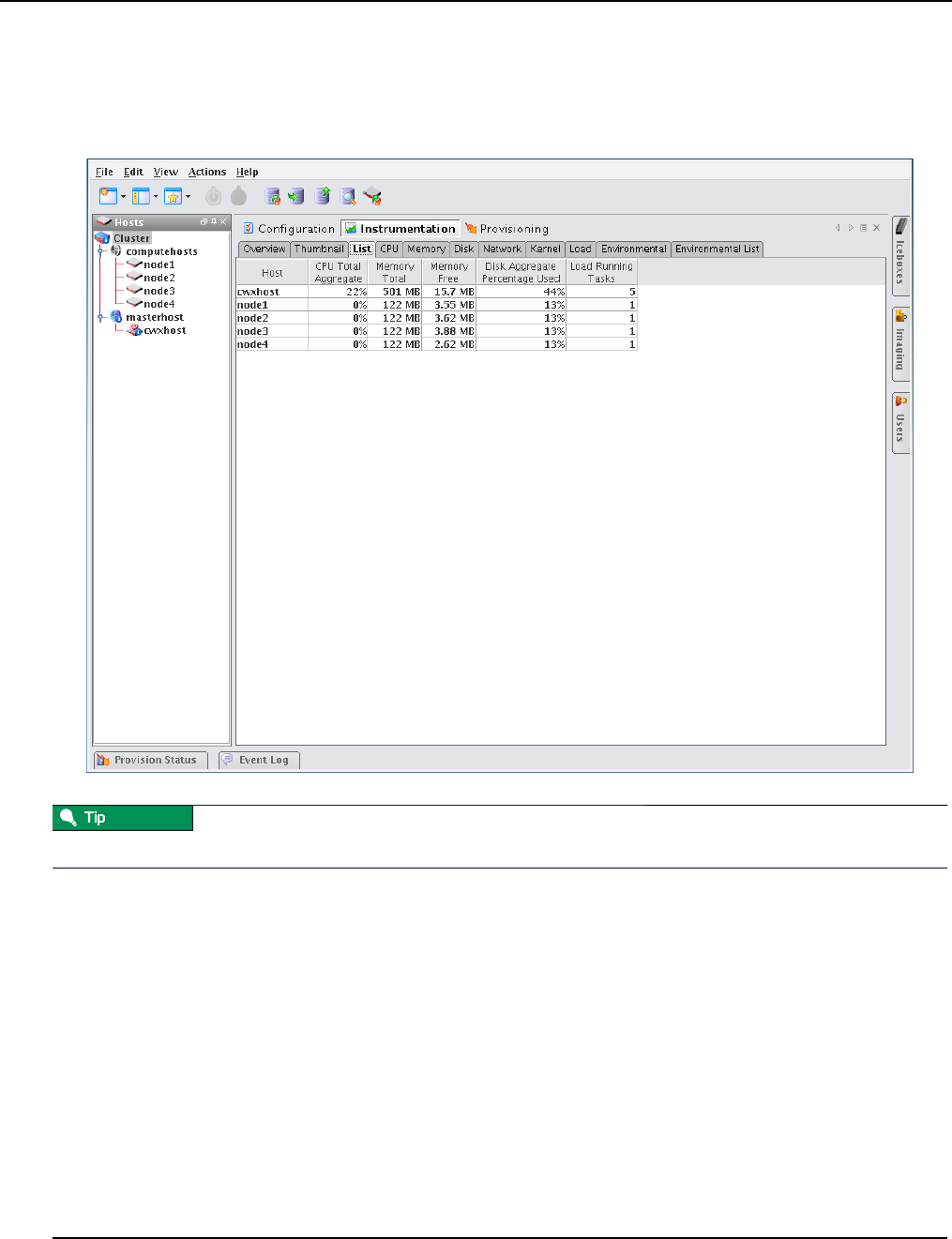Close the Hosts panel
This screenshot has width=952, height=1239.
(x=223, y=222)
